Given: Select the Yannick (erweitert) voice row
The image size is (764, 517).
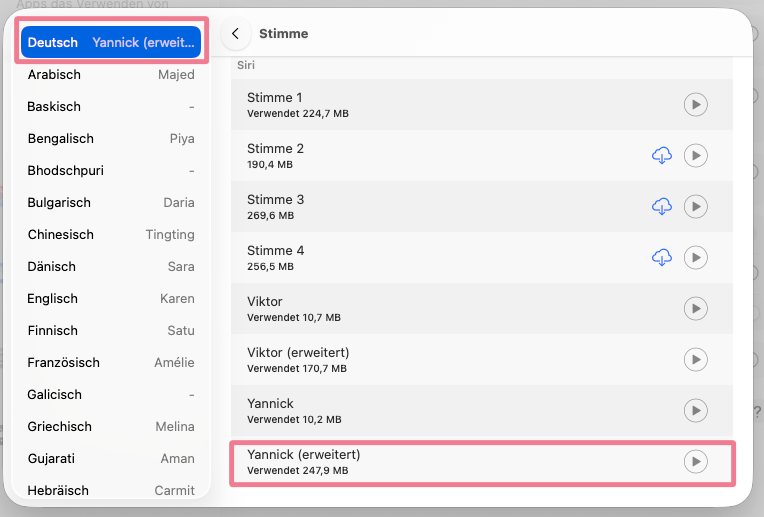Looking at the screenshot, I should coord(450,462).
